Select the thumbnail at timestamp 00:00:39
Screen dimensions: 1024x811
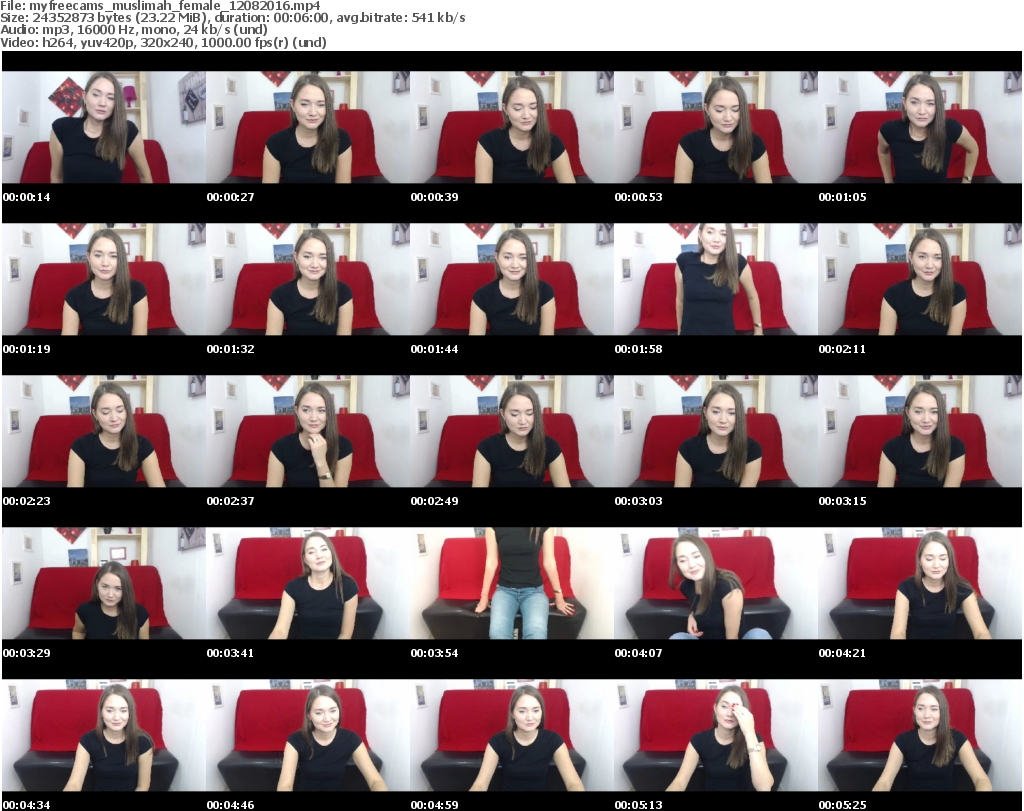(512, 127)
